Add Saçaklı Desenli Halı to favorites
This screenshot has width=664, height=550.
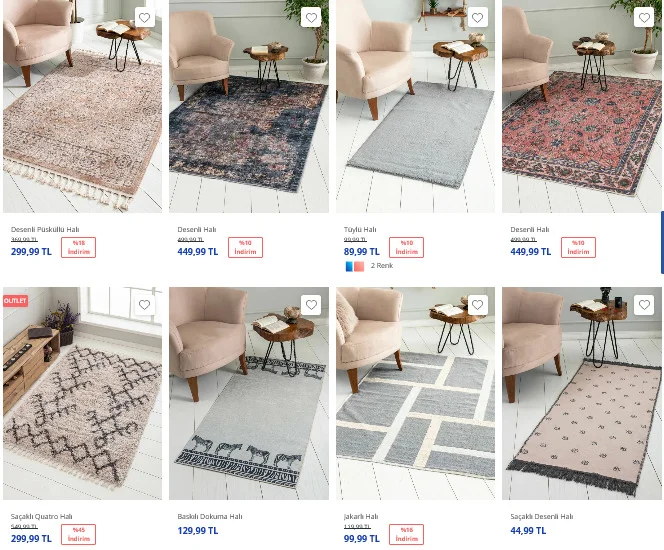pos(644,305)
